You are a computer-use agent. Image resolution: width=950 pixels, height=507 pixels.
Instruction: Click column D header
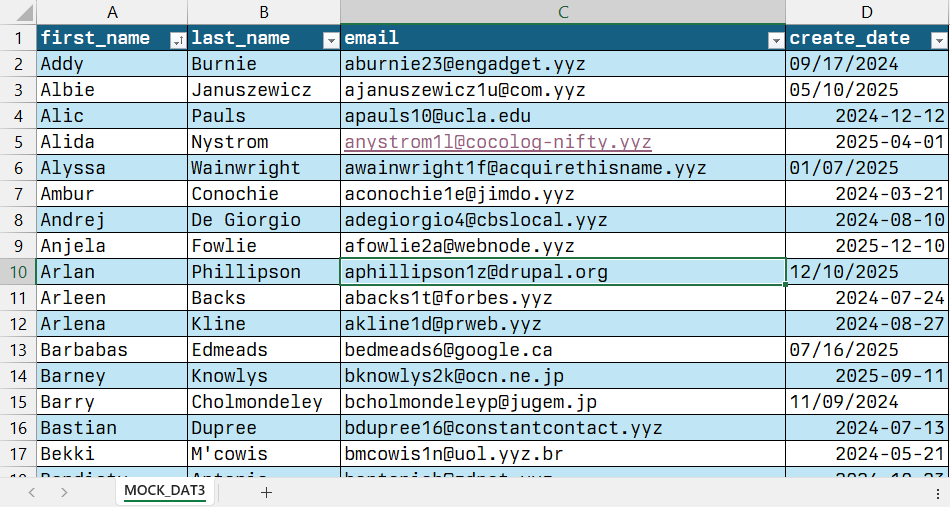[867, 12]
